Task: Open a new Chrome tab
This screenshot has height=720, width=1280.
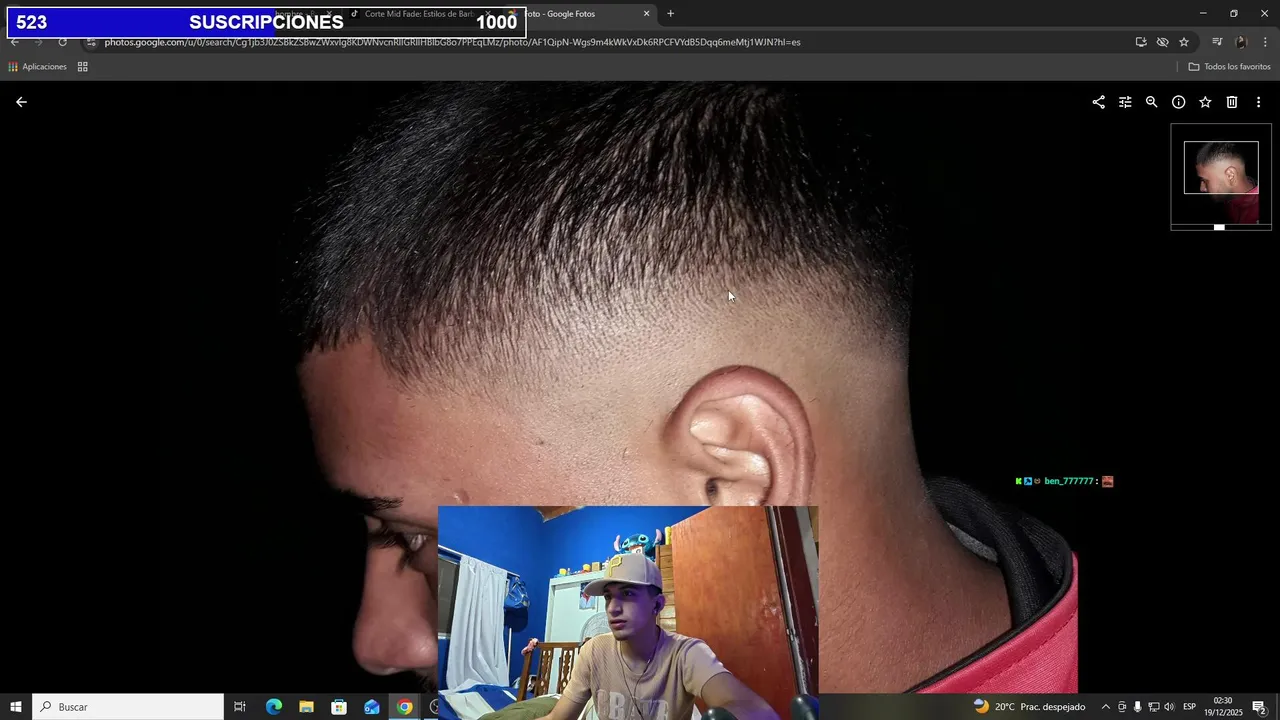Action: [x=670, y=14]
